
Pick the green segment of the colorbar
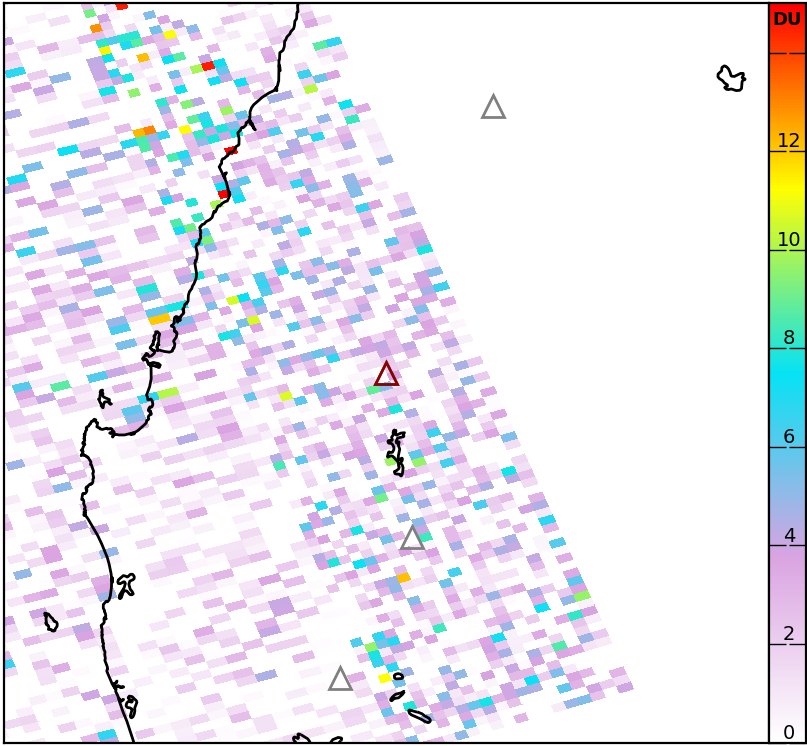tap(787, 299)
